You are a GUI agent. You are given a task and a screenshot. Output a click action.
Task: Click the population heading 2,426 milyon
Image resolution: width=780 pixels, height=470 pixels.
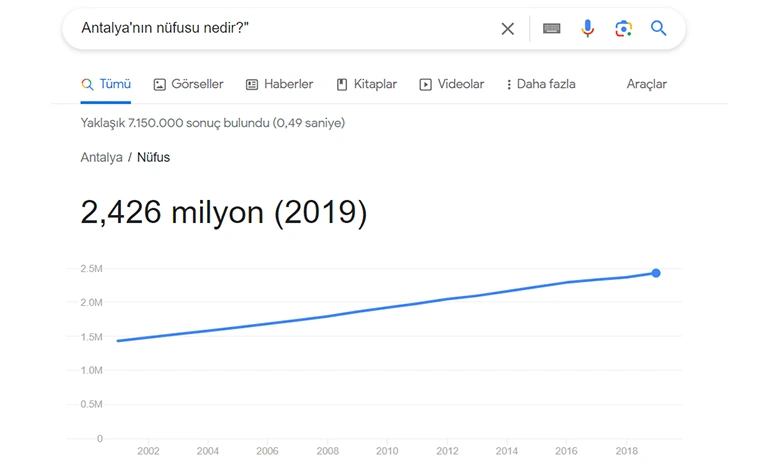224,212
